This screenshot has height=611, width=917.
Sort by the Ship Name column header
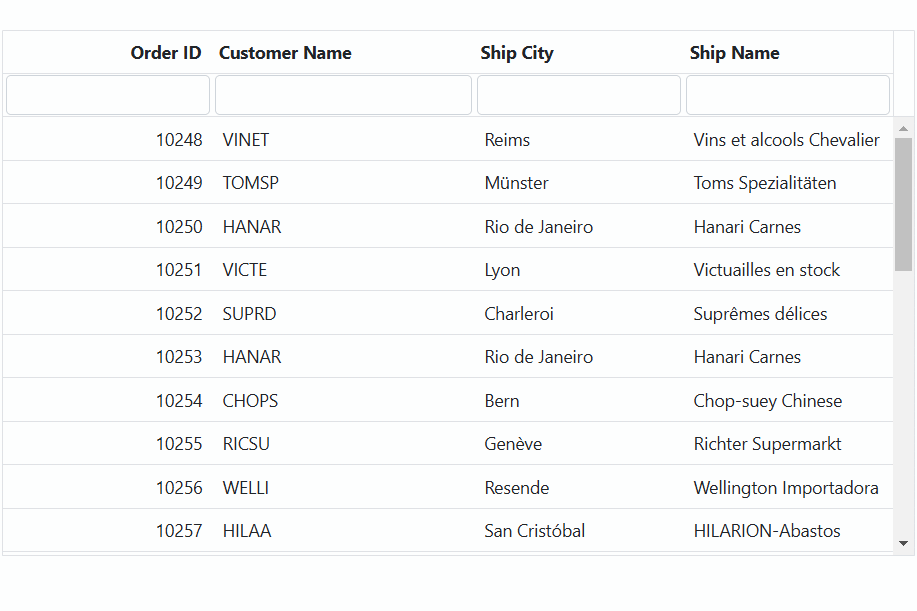pos(734,53)
